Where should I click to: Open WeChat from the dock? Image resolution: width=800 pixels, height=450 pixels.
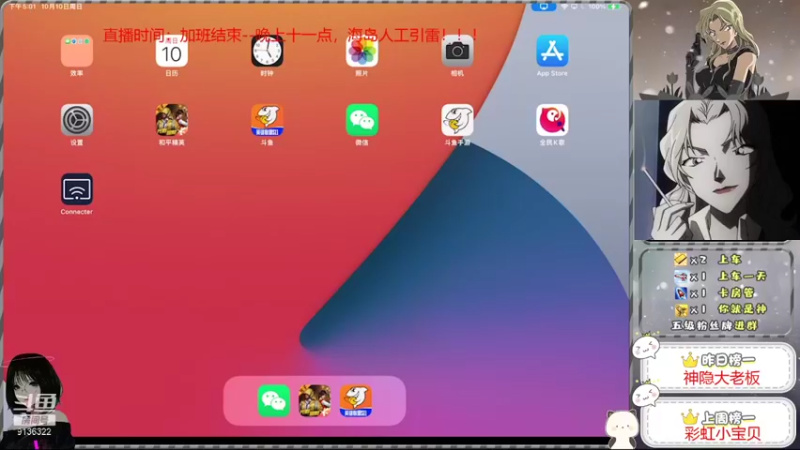pyautogui.click(x=273, y=401)
